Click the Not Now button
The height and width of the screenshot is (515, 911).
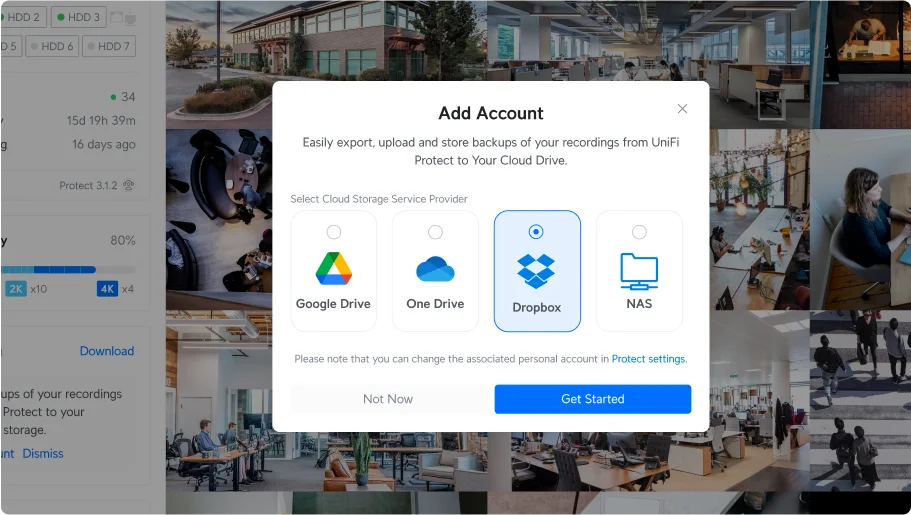[388, 399]
